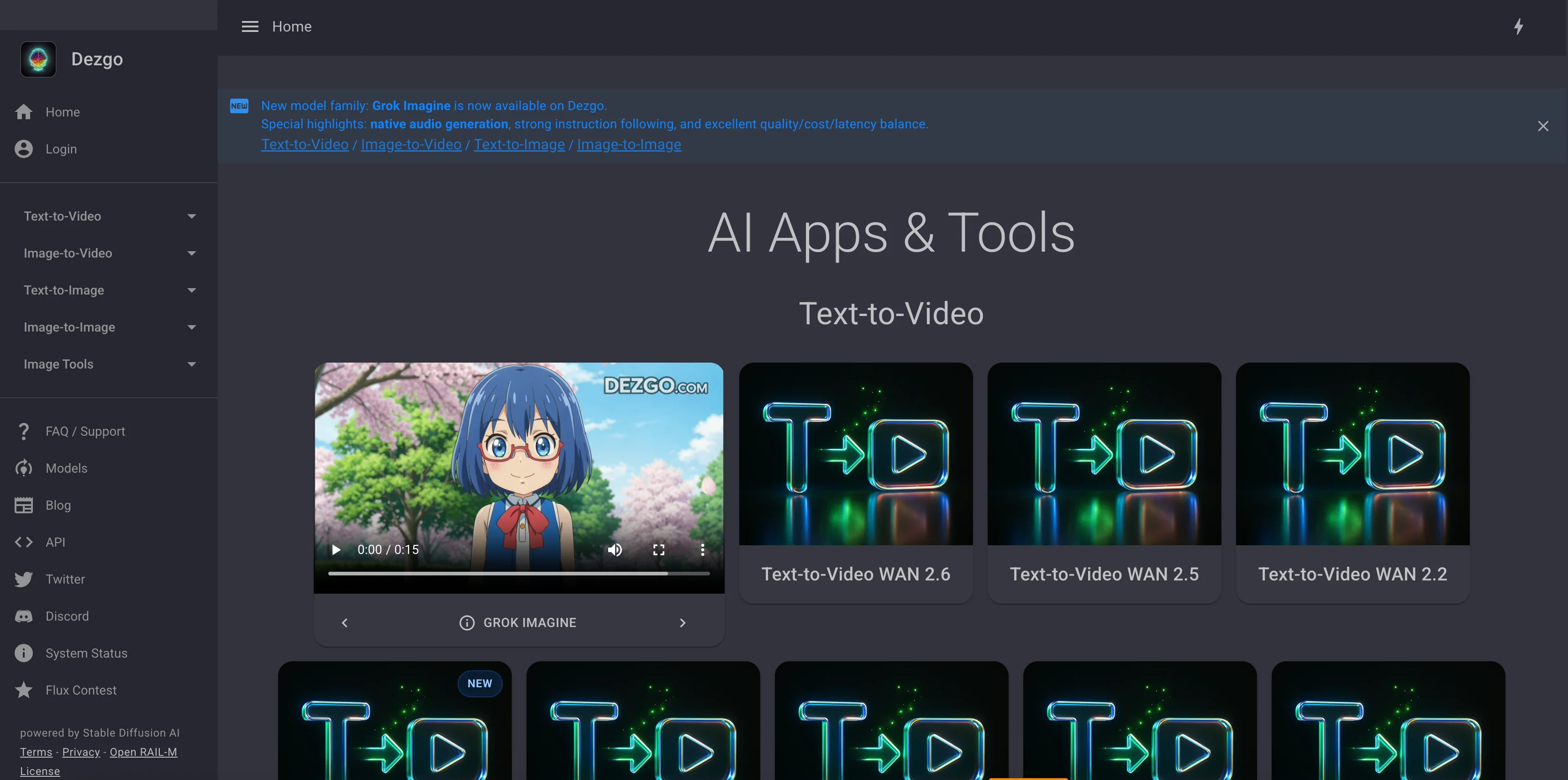Select Login in the sidebar

coord(109,149)
